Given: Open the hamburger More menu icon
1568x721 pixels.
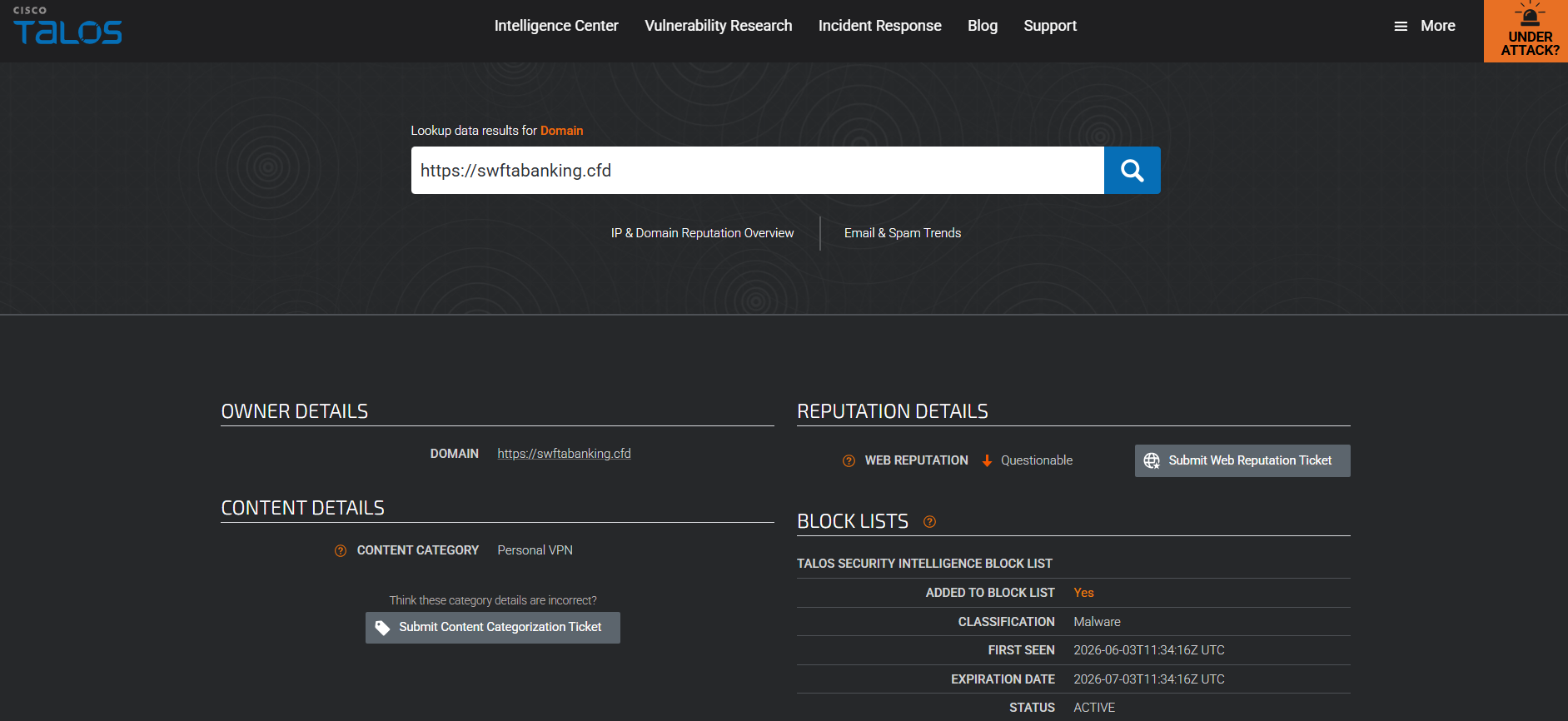Looking at the screenshot, I should click(x=1401, y=27).
